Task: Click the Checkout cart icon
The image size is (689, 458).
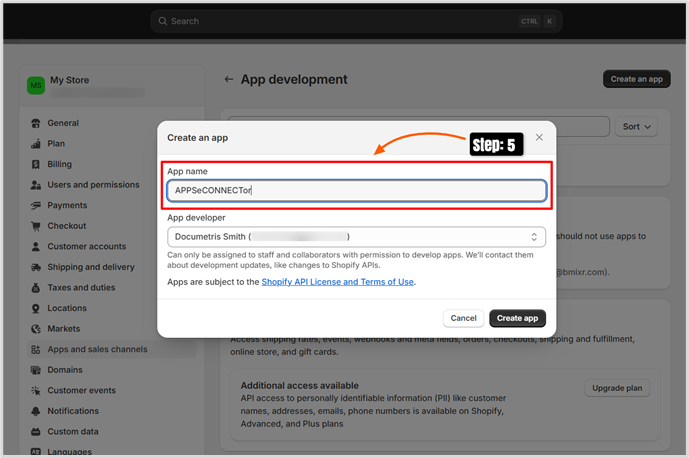Action: point(36,226)
